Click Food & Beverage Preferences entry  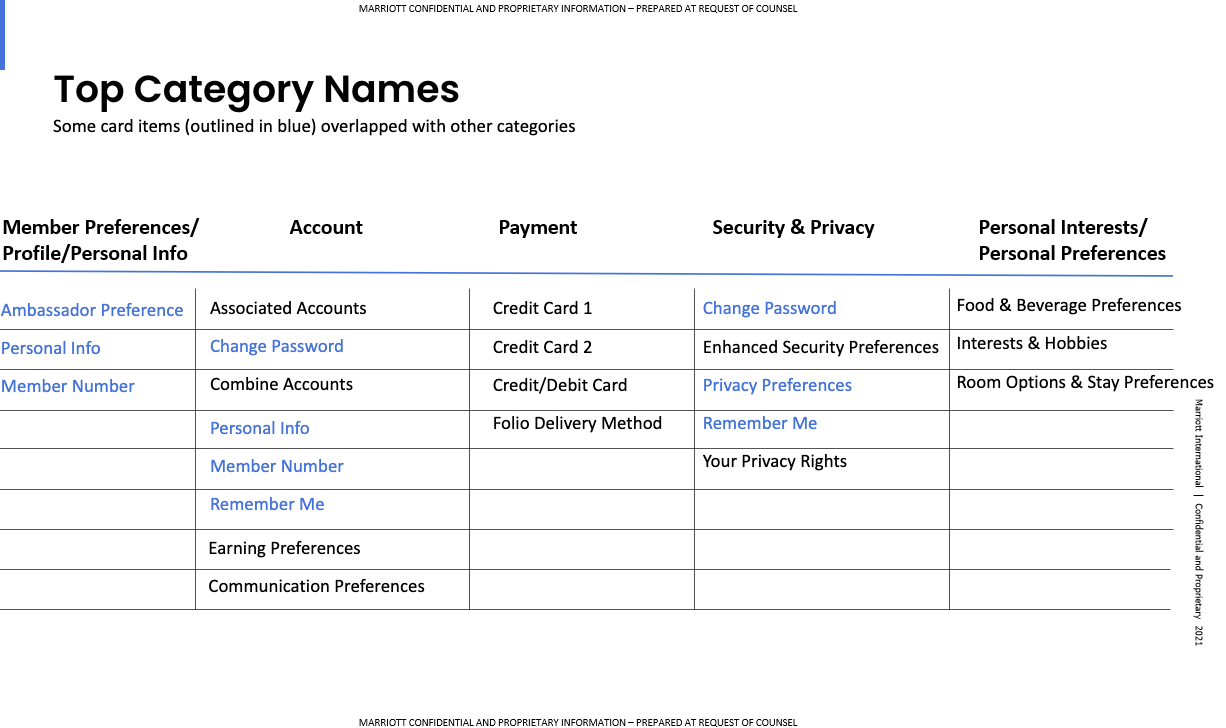[x=1068, y=306]
